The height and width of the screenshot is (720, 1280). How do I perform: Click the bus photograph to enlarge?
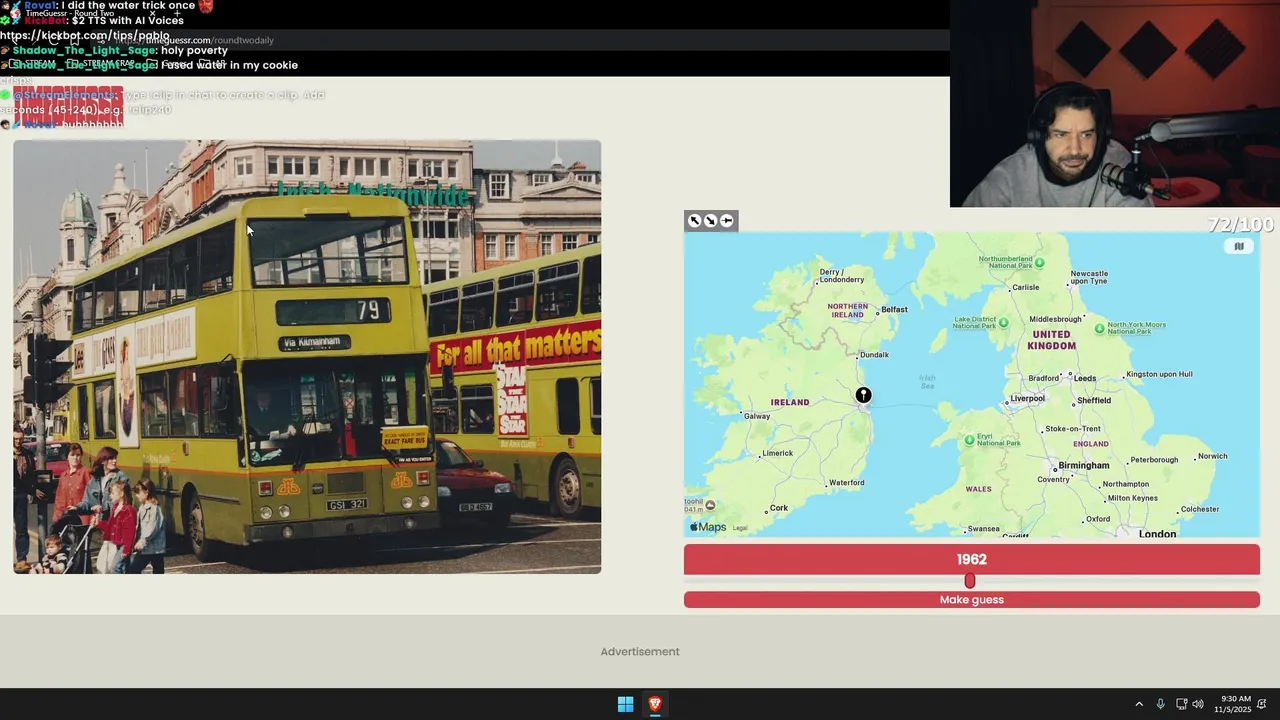coord(307,357)
